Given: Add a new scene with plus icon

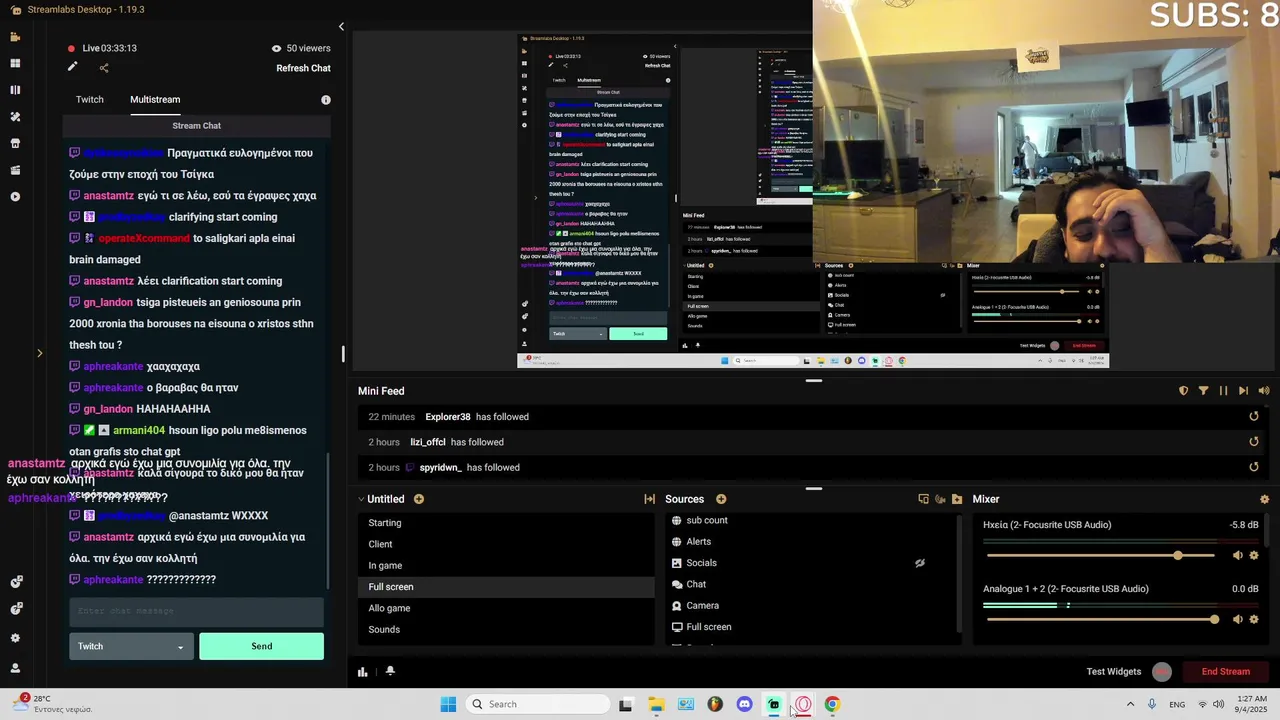Looking at the screenshot, I should (x=419, y=499).
